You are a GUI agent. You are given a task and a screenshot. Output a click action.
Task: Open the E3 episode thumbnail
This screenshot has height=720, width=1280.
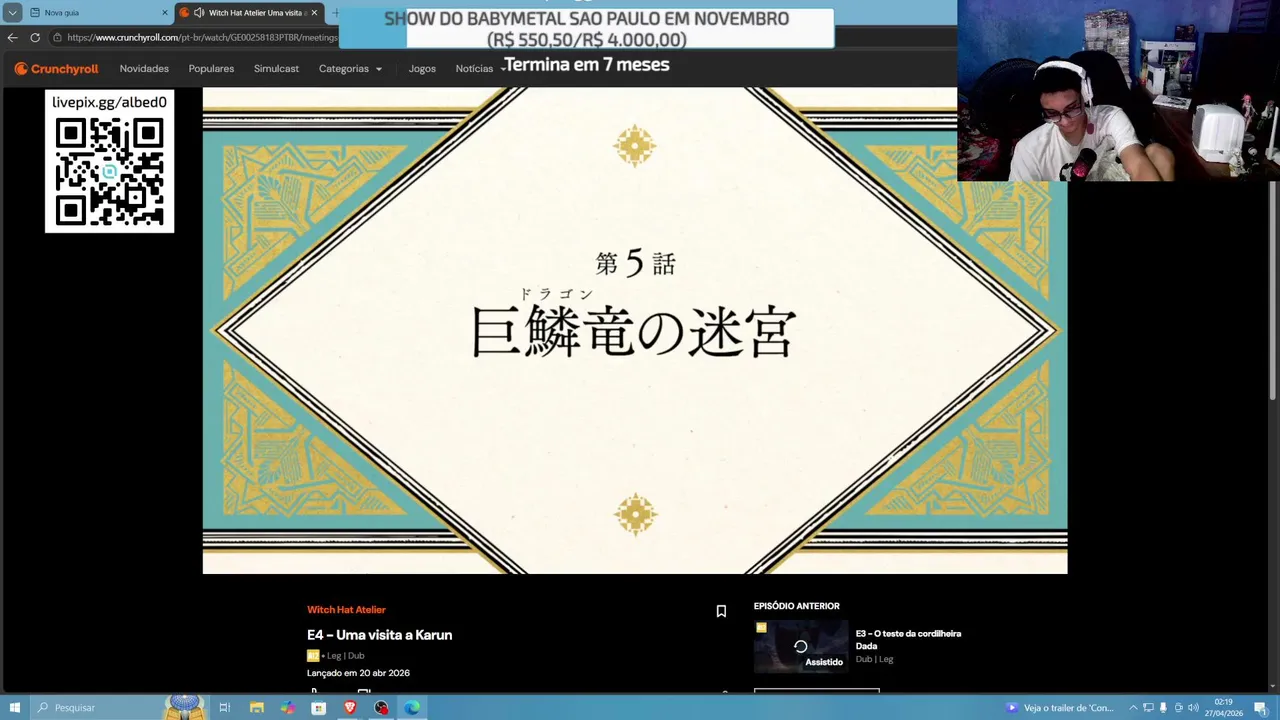800,646
